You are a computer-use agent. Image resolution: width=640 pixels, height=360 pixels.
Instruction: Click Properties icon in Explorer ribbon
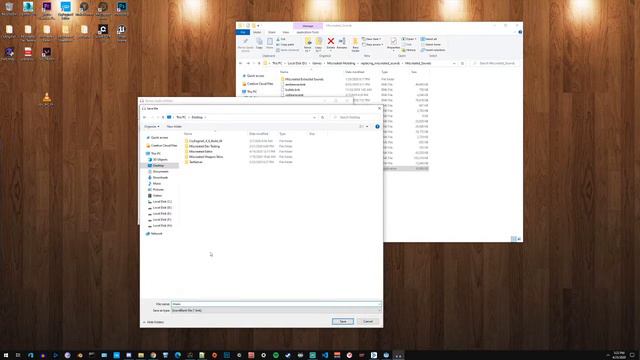(x=393, y=43)
